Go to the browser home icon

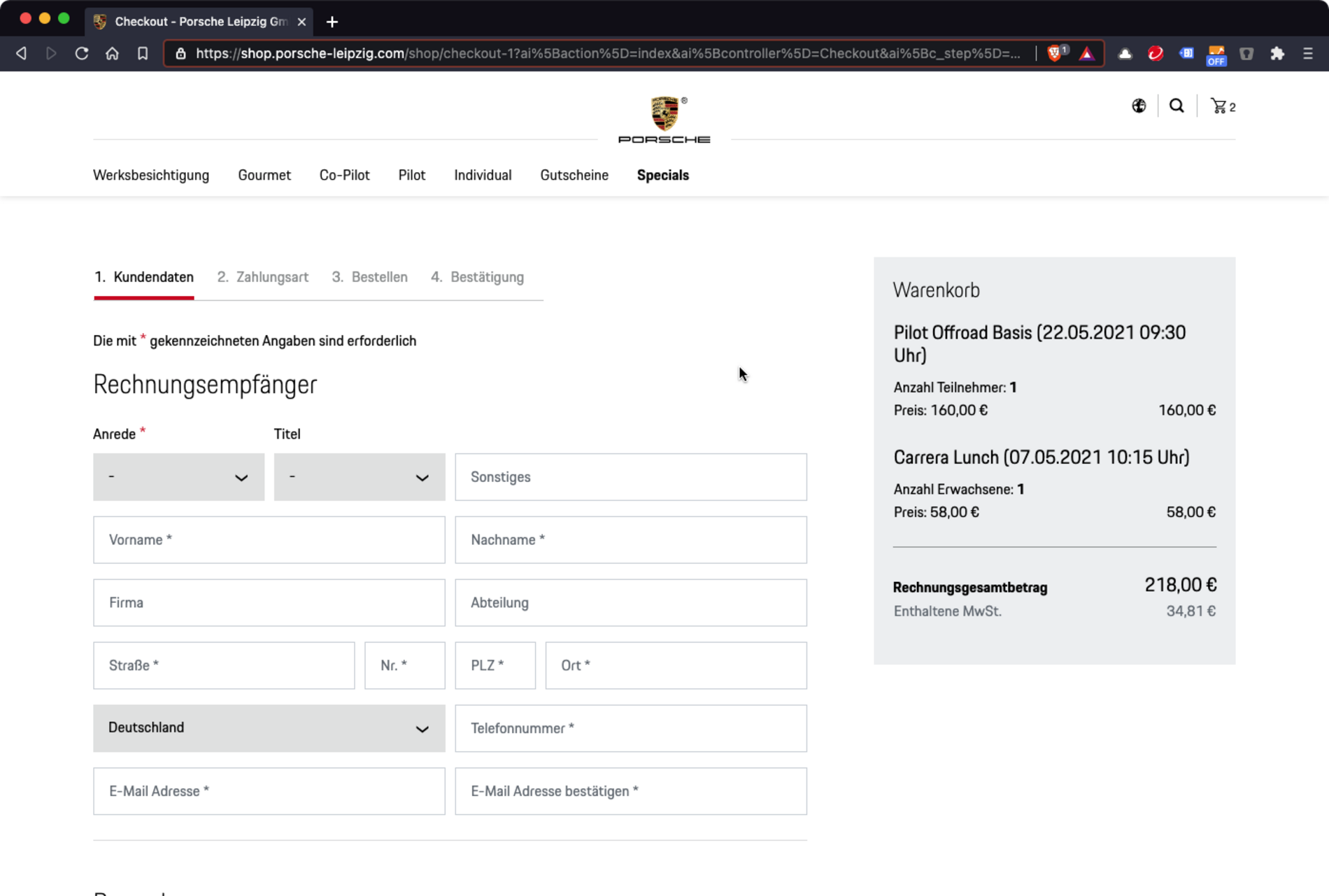coord(112,53)
